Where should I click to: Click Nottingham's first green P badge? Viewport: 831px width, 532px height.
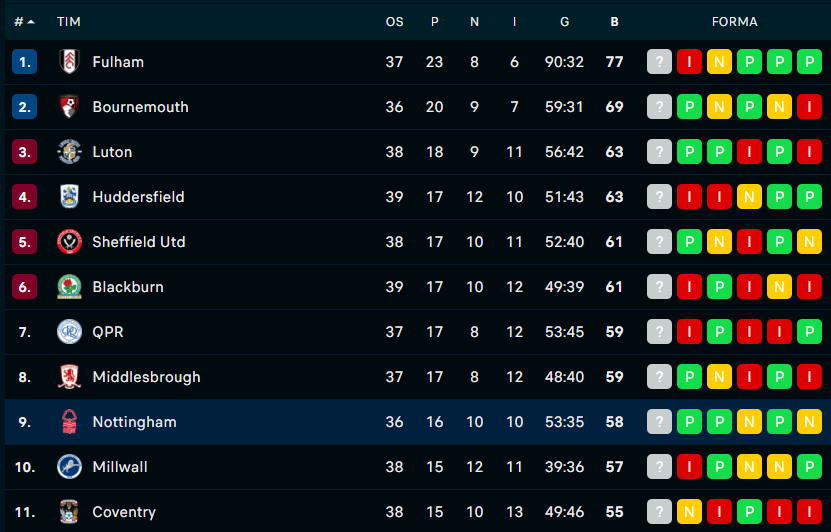point(689,422)
